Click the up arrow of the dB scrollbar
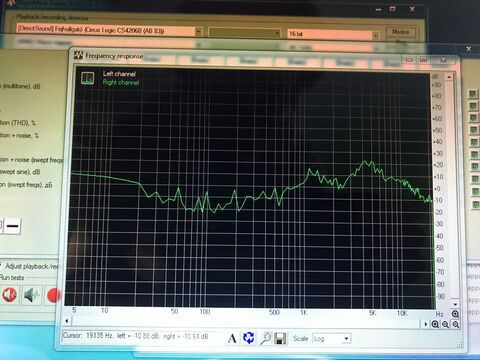This screenshot has width=480, height=360. [x=449, y=77]
